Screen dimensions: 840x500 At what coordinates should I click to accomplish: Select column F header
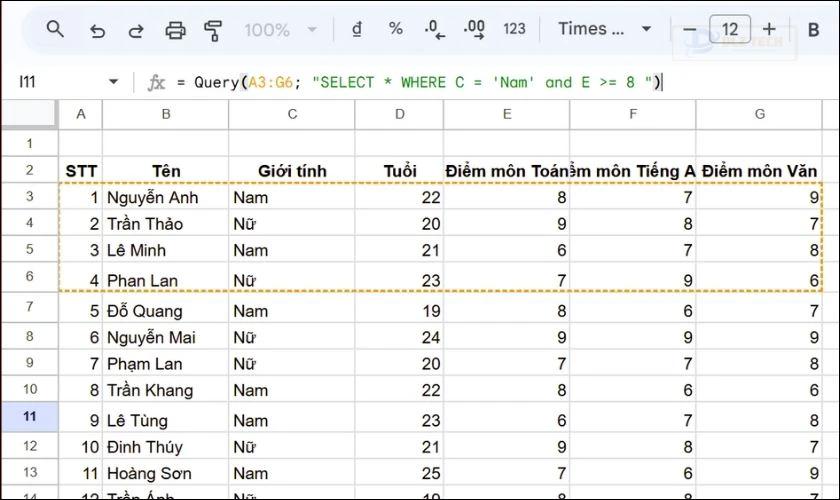[x=633, y=114]
